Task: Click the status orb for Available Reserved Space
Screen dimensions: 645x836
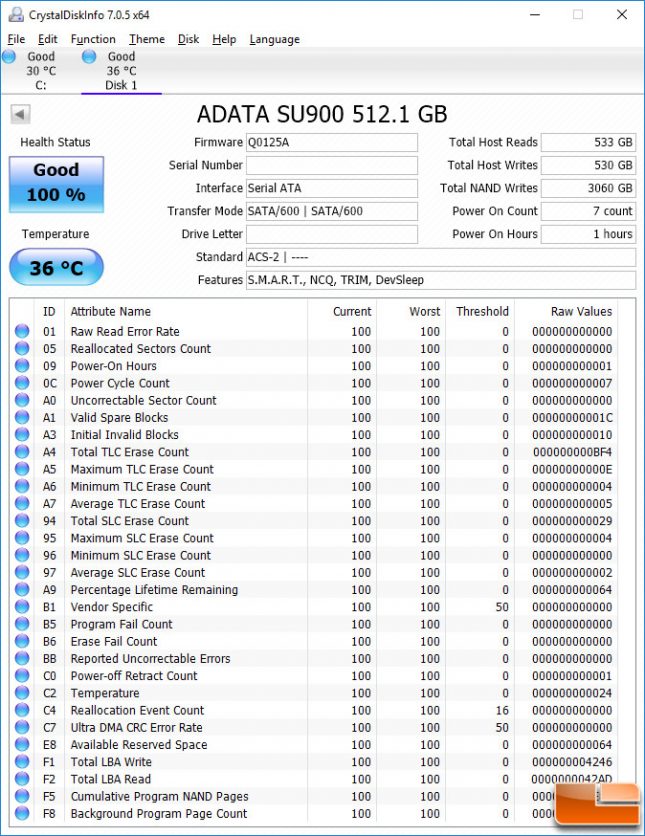Action: point(22,744)
